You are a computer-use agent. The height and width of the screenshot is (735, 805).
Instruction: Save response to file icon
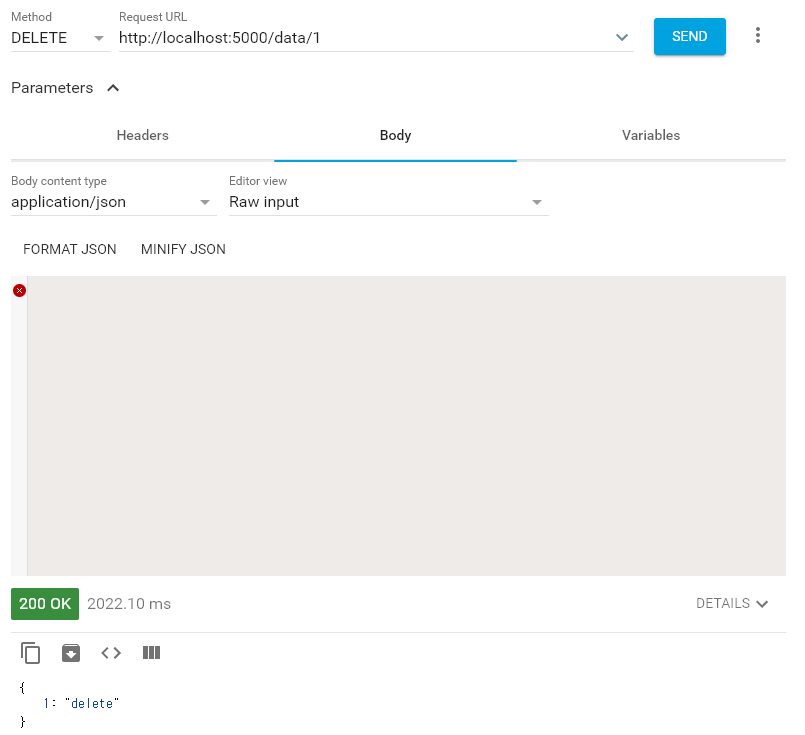point(71,653)
